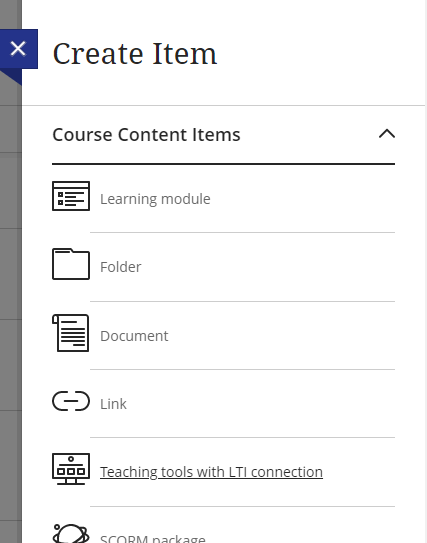Viewport: 427px width, 543px height.
Task: Select the SCORM package label
Action: (x=153, y=538)
